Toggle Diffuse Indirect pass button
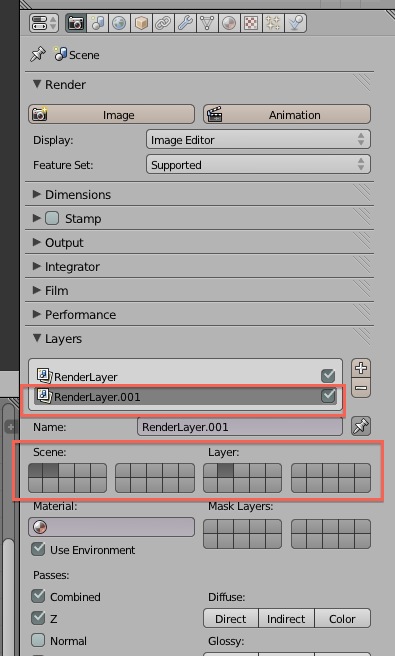The width and height of the screenshot is (395, 656). click(x=286, y=618)
